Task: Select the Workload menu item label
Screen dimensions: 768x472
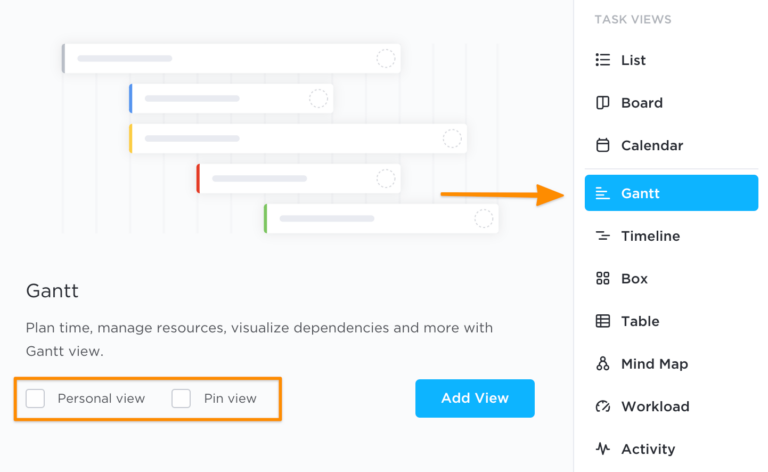Action: [x=655, y=407]
